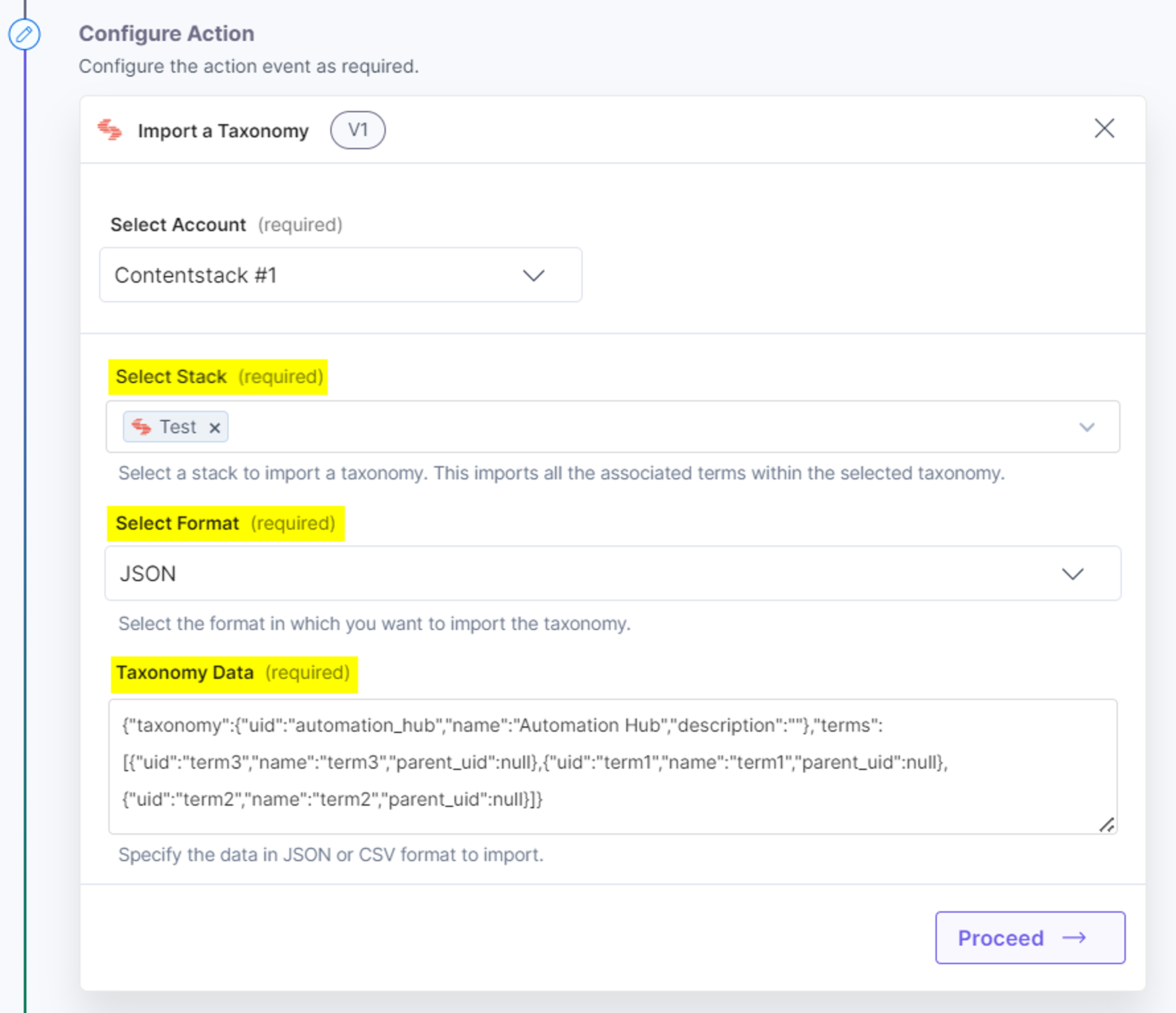Click the Select Account label
The image size is (1176, 1013).
178,225
